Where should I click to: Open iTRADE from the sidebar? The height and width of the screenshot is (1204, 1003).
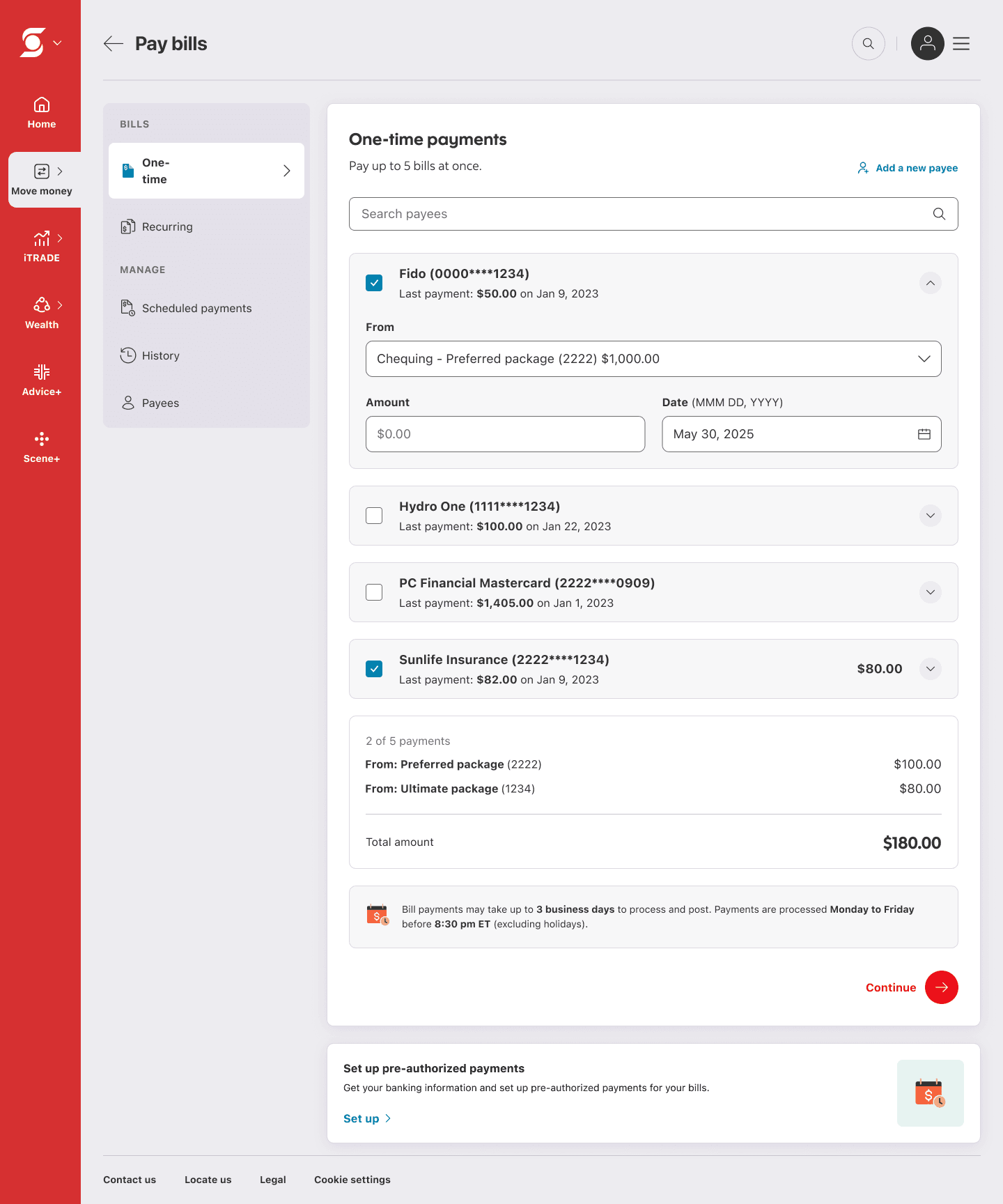click(x=42, y=247)
